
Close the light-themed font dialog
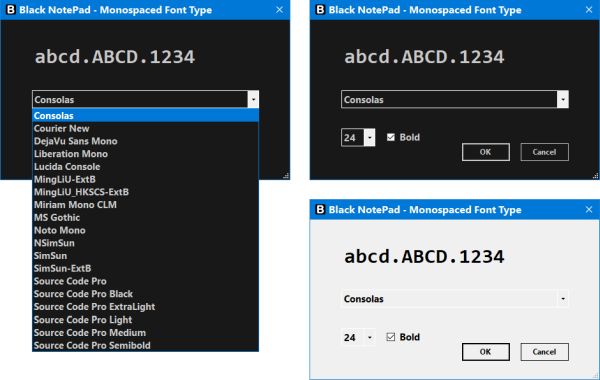(589, 209)
